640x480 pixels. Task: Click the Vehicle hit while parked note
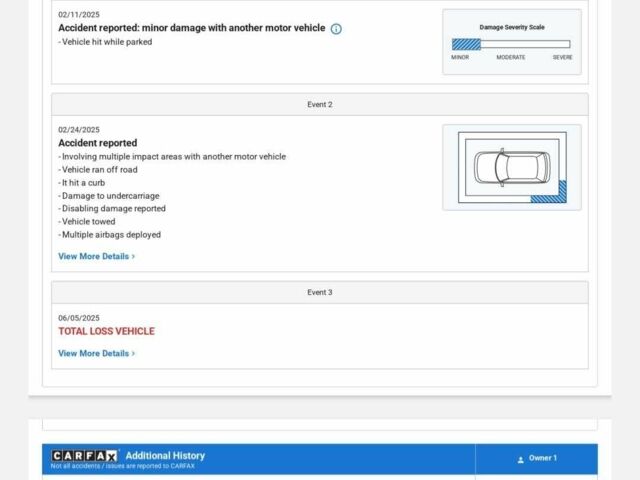pos(106,42)
